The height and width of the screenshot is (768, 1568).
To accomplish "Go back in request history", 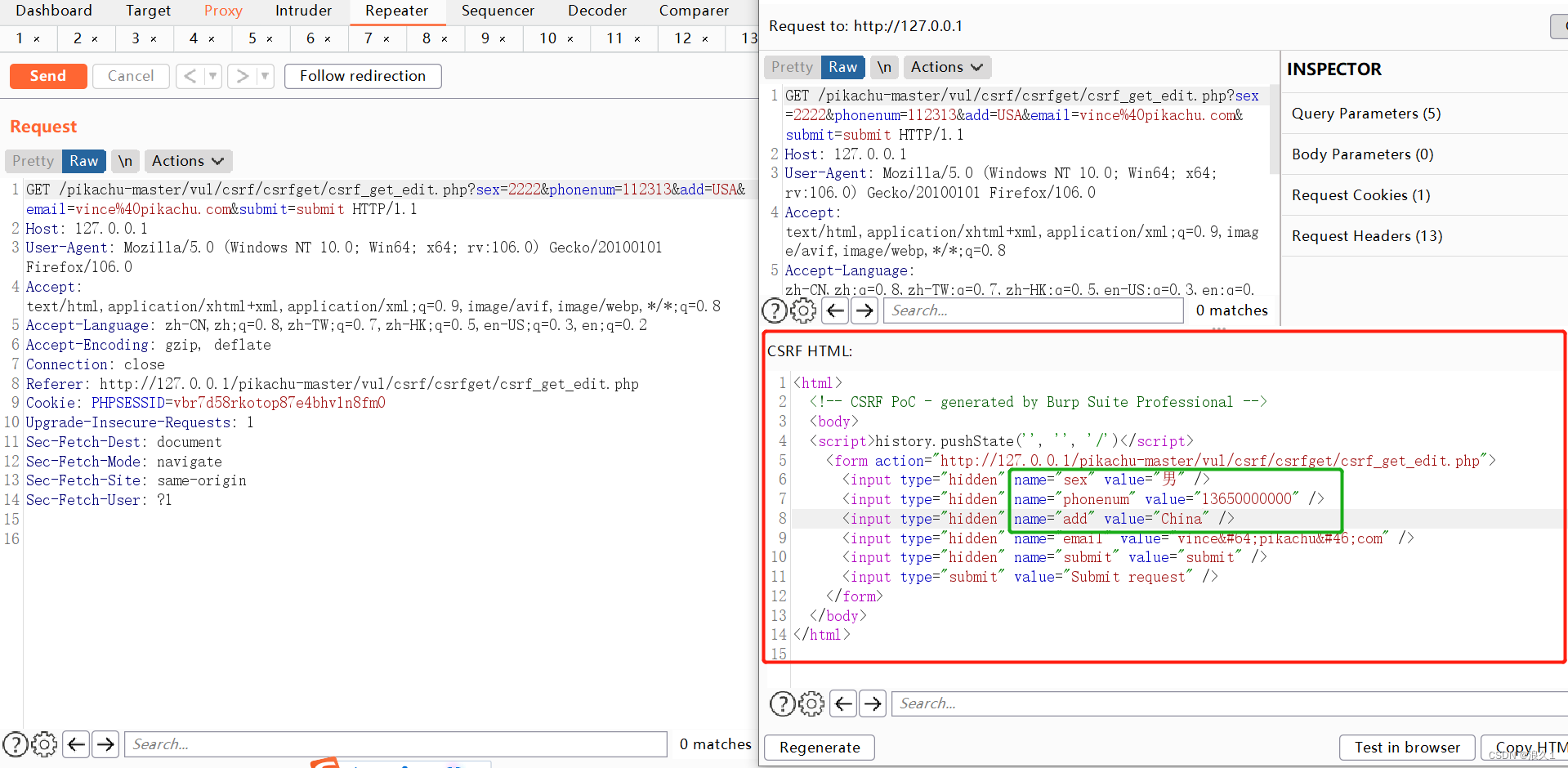I will 190,76.
